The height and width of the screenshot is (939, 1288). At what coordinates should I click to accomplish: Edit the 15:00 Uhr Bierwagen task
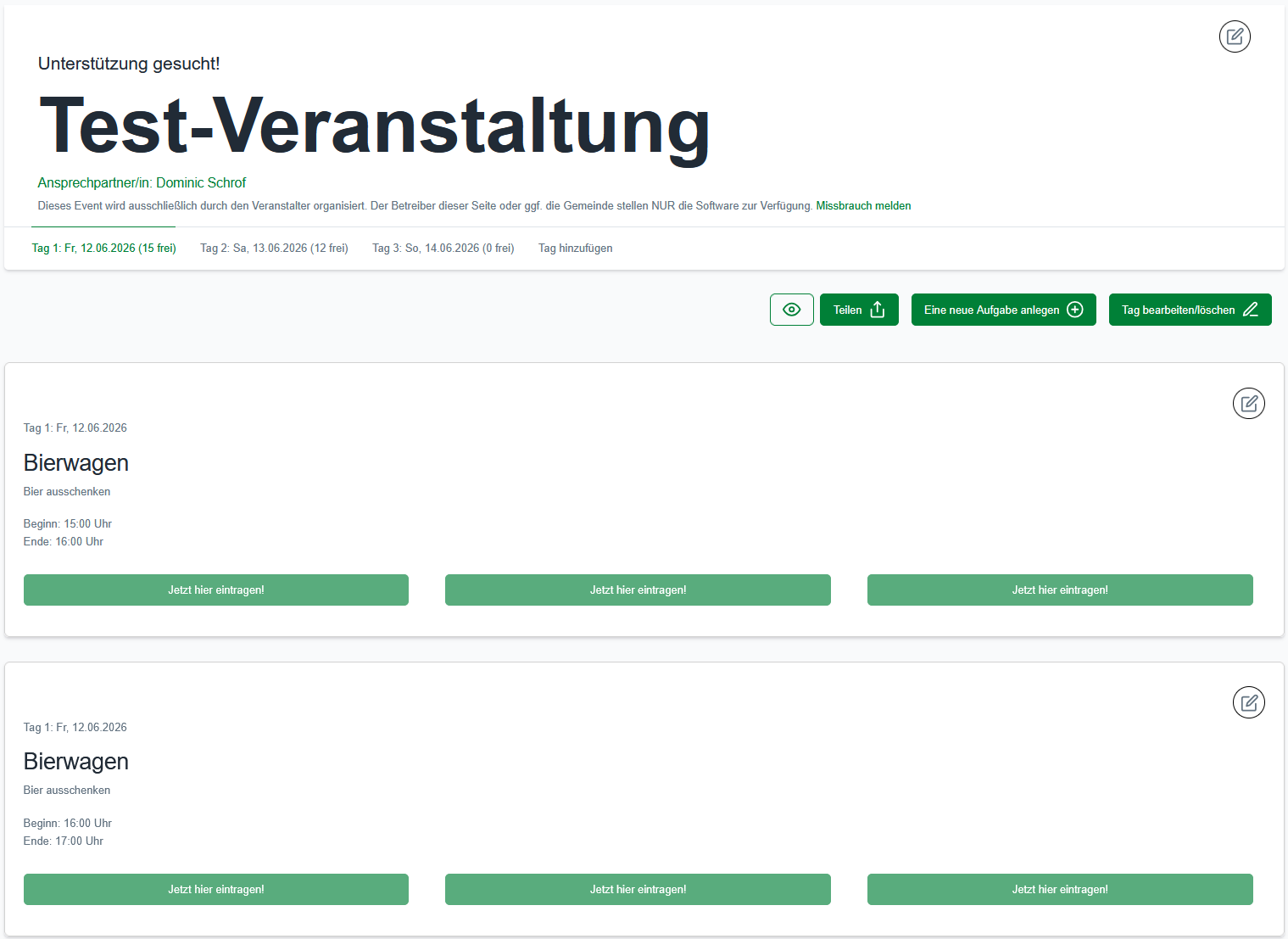pos(1248,404)
